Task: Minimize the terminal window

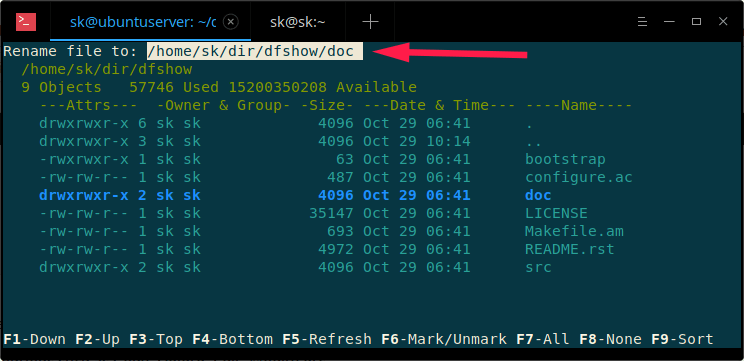Action: pos(670,22)
